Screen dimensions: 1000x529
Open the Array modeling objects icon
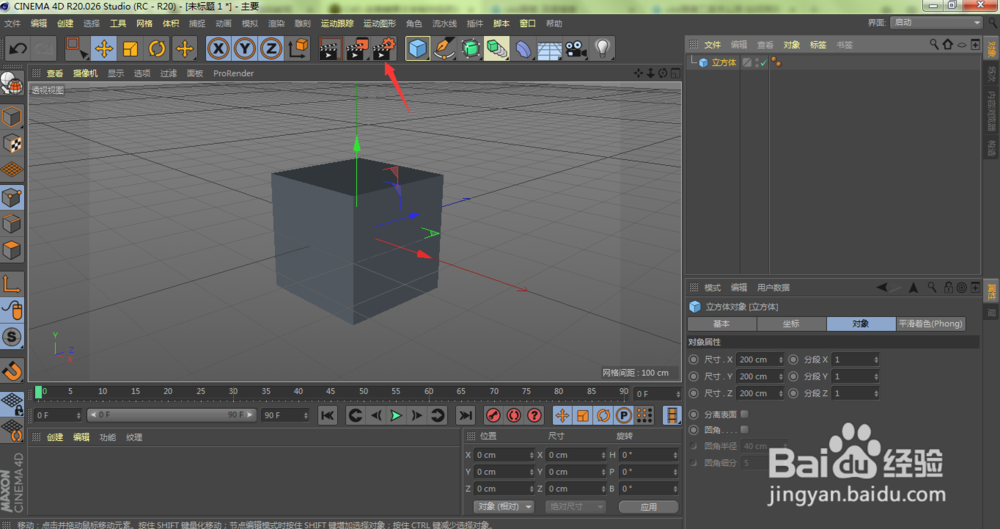(497, 48)
